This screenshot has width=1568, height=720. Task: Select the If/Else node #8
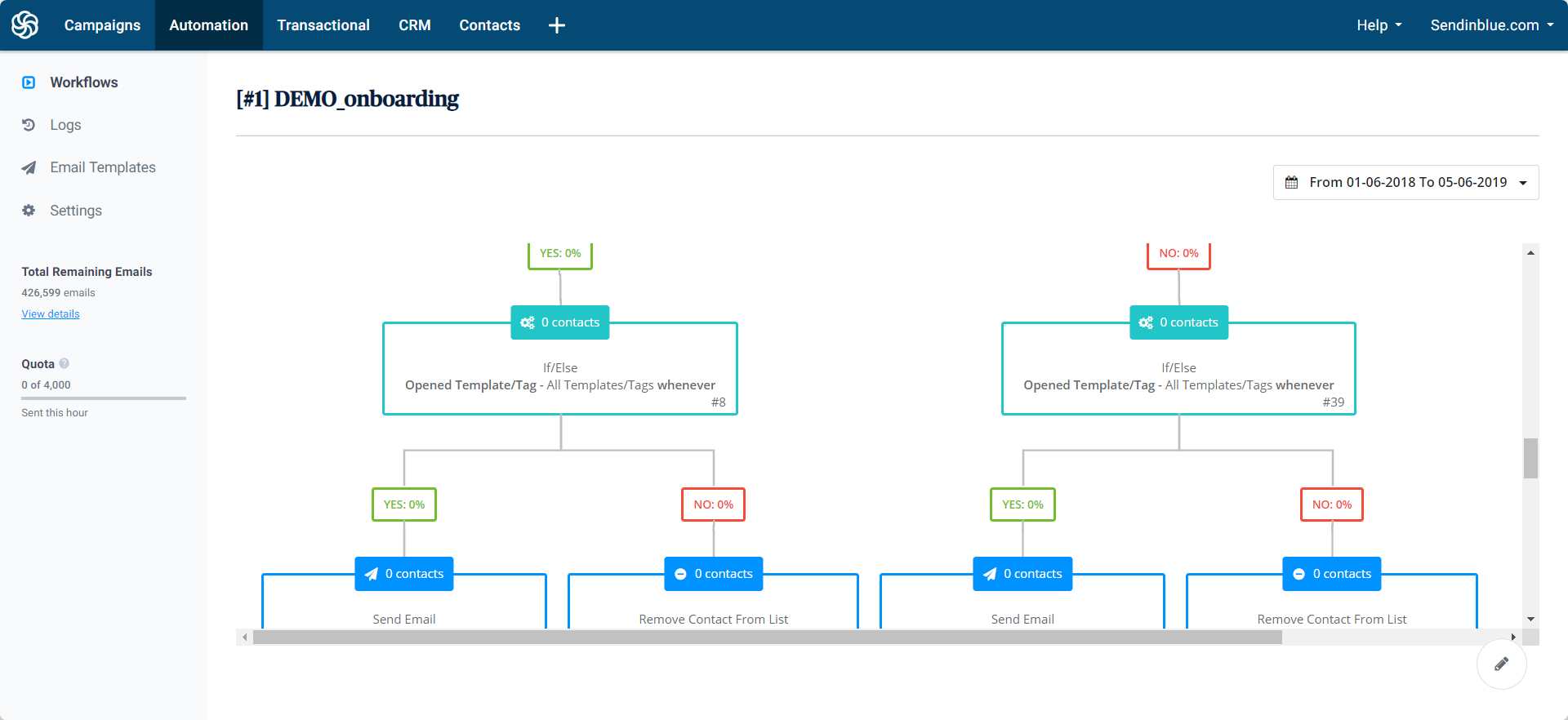point(560,376)
